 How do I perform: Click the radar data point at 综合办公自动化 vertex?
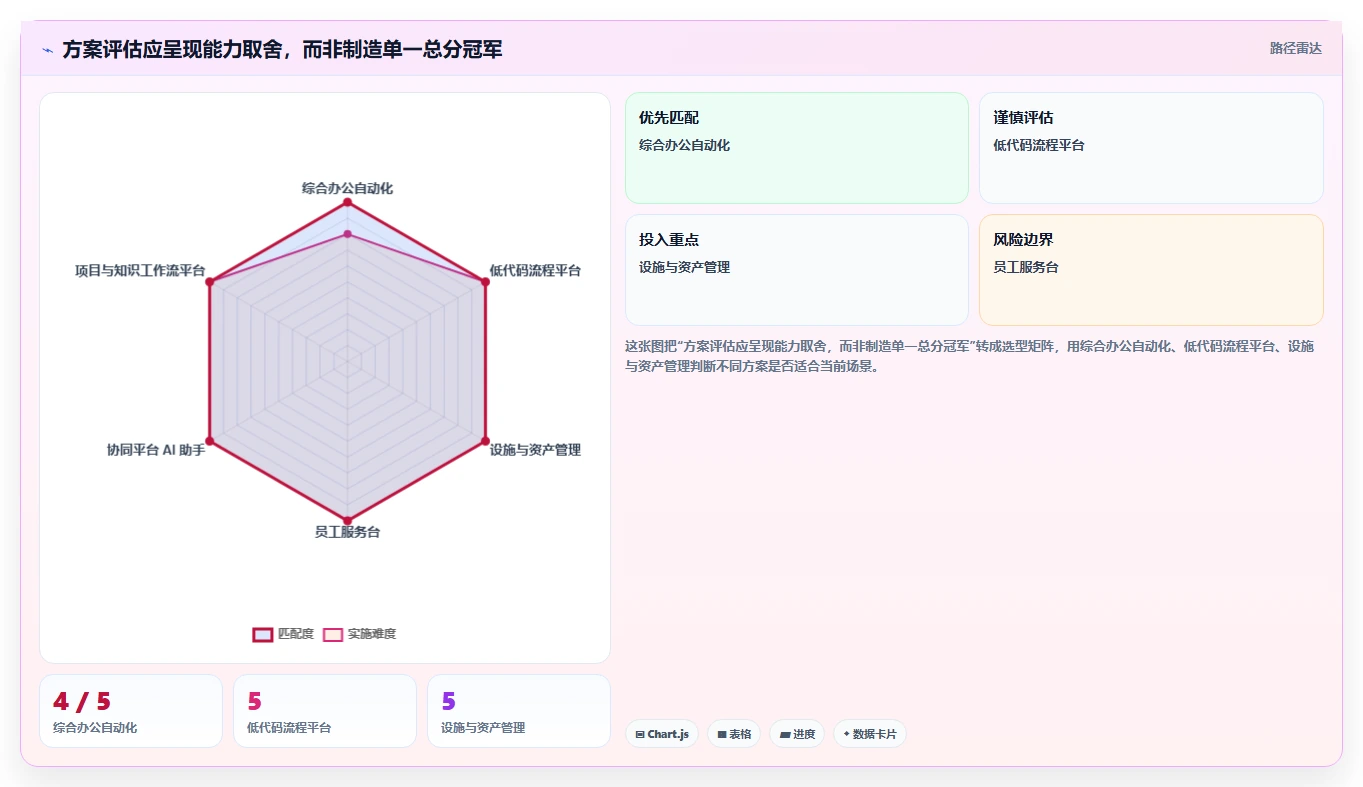point(347,202)
